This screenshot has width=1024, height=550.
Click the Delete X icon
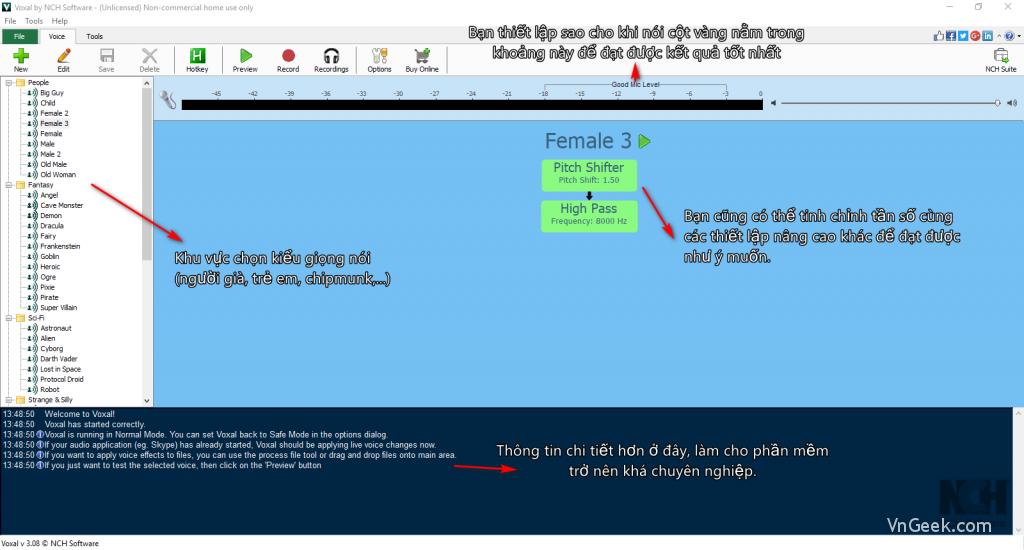(150, 59)
